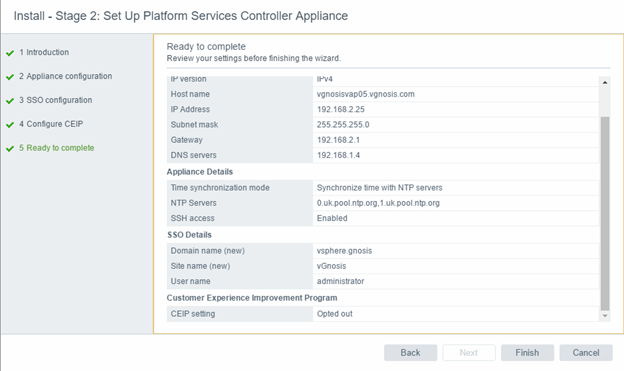Click the disabled Next button
The width and height of the screenshot is (624, 371).
(469, 353)
